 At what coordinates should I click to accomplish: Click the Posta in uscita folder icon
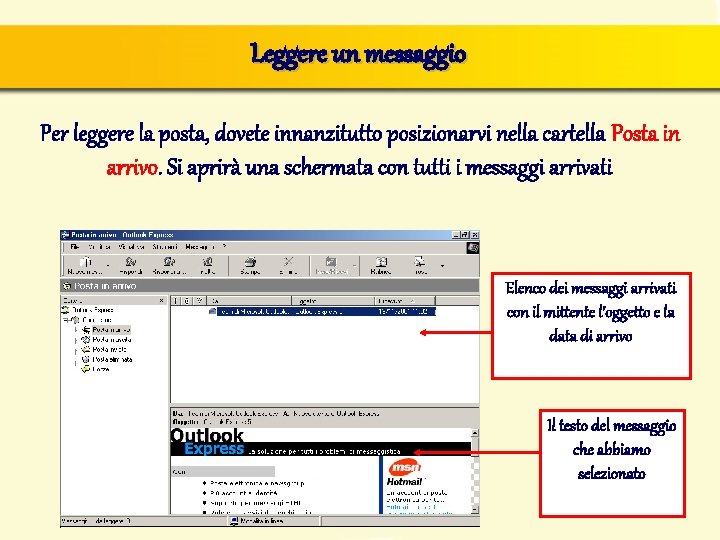pos(86,340)
